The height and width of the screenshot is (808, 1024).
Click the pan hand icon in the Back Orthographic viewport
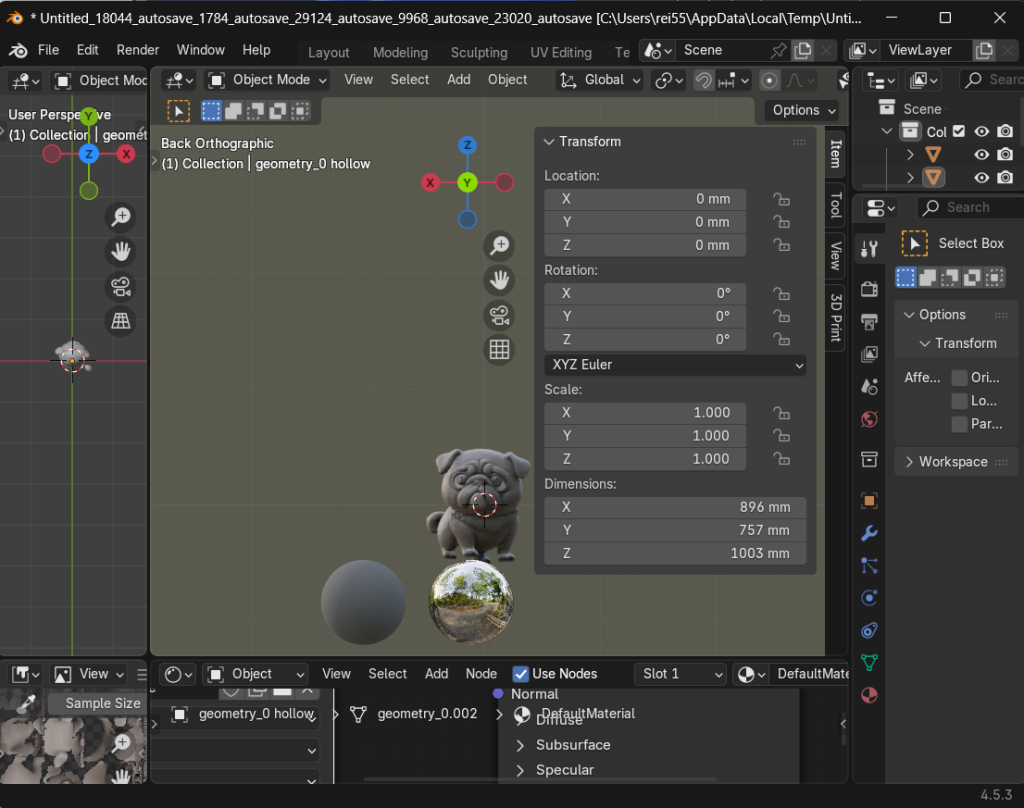coord(499,280)
